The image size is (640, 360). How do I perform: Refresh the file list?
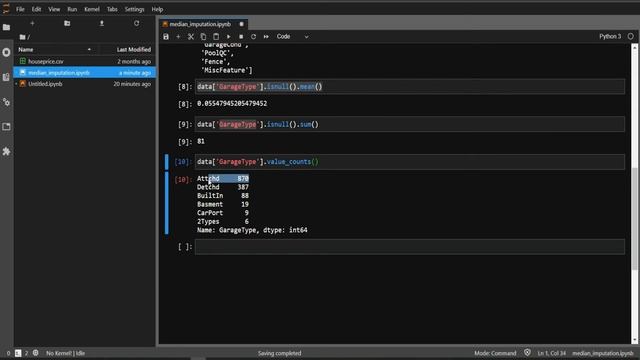point(136,24)
